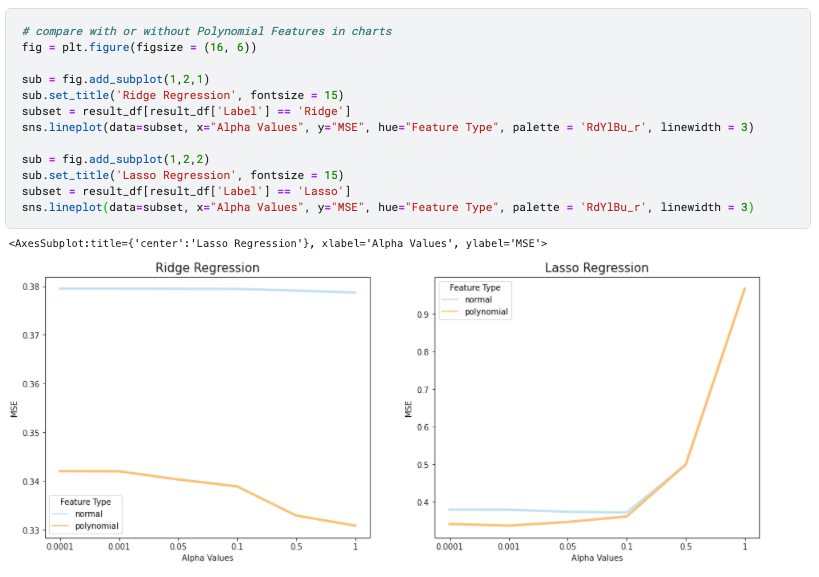Click the Alpha Values axis label under Ridge chart

click(x=207, y=558)
